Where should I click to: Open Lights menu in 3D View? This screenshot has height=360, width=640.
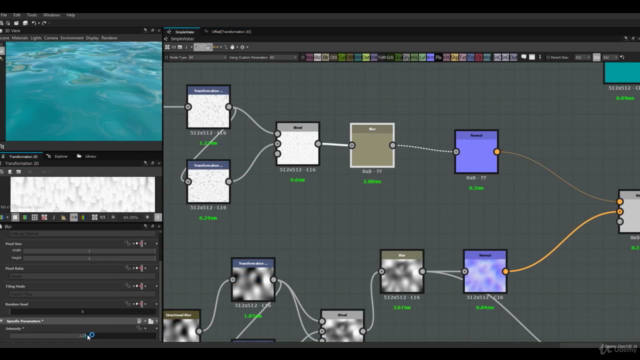click(36, 38)
